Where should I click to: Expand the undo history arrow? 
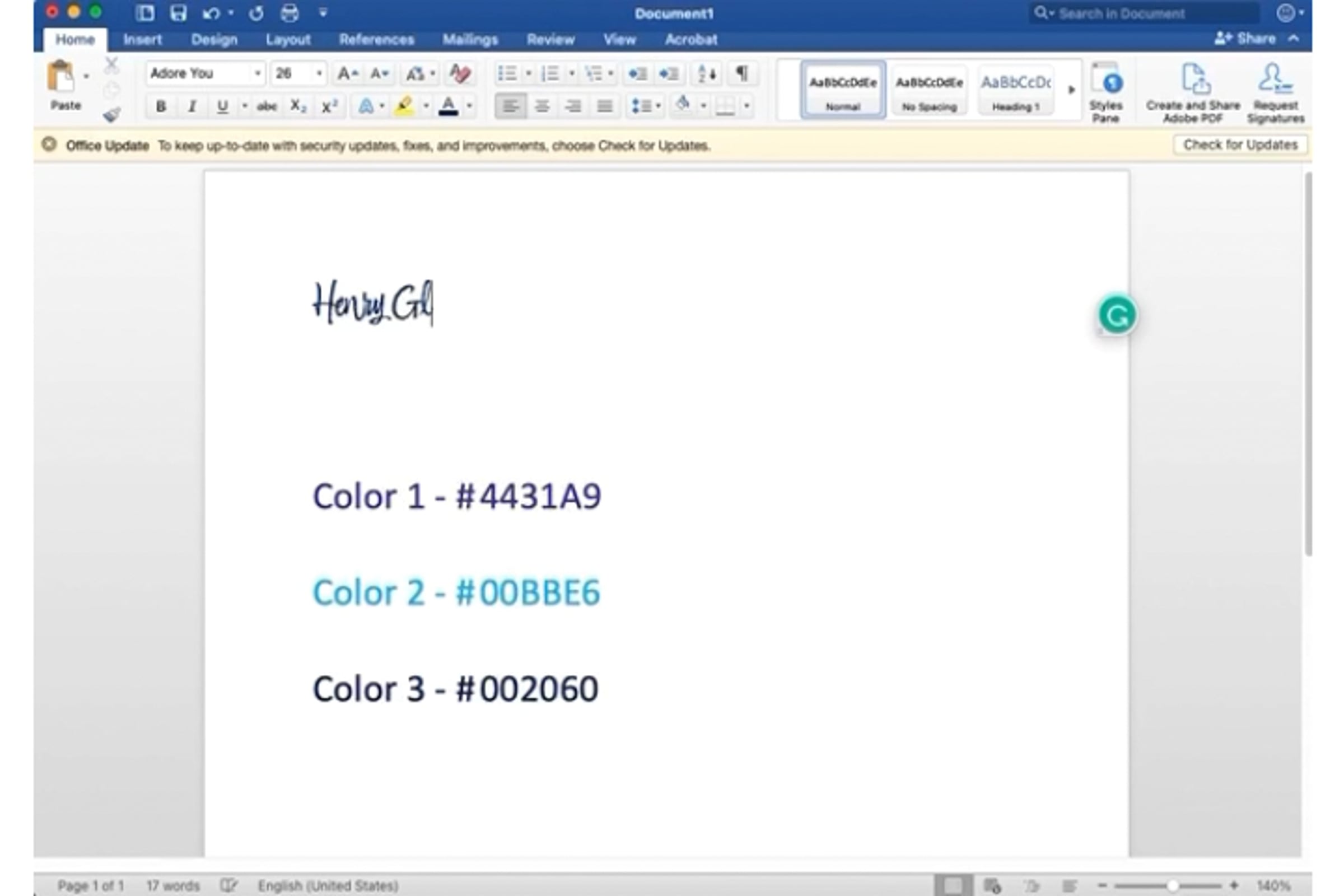pyautogui.click(x=230, y=13)
